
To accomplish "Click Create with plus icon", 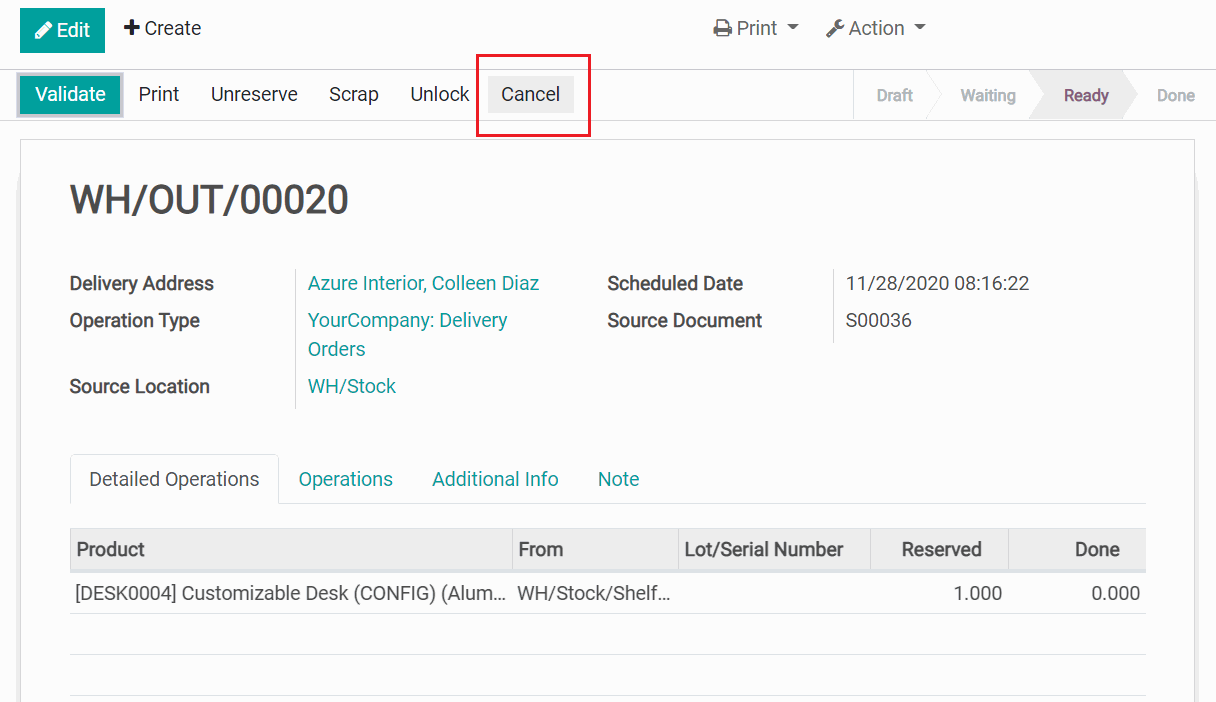I will pos(162,28).
